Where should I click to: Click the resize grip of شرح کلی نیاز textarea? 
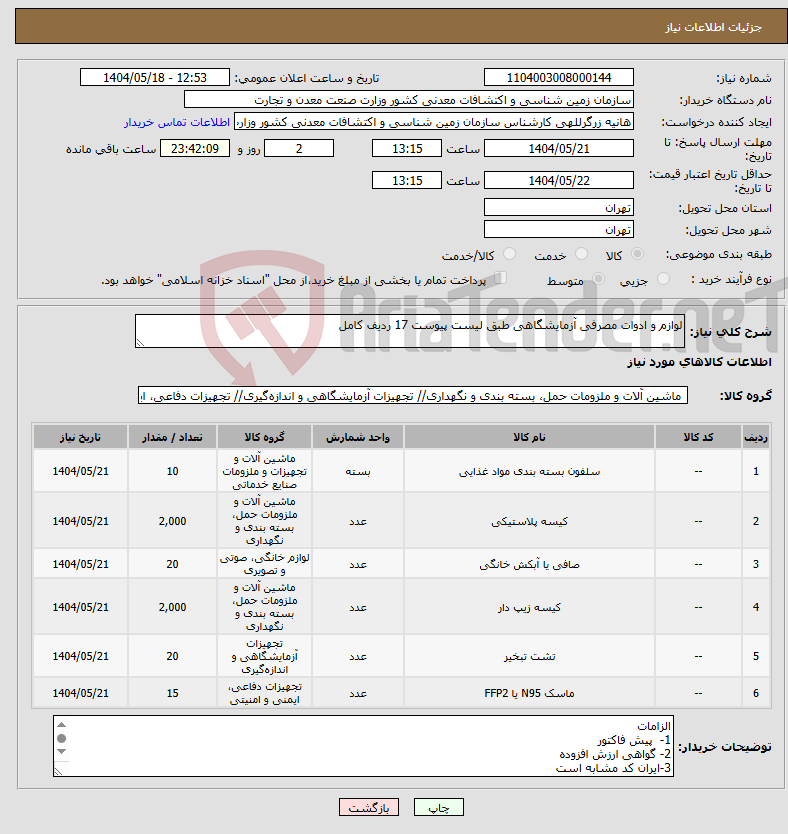[140, 343]
